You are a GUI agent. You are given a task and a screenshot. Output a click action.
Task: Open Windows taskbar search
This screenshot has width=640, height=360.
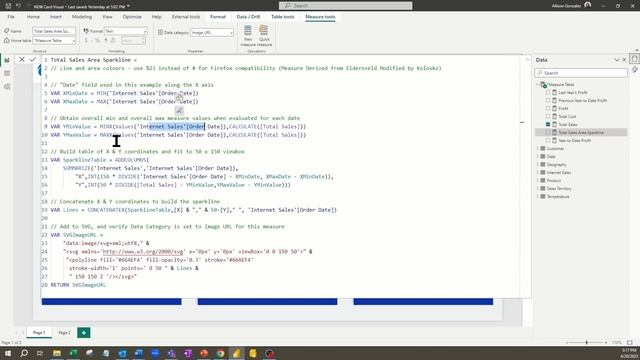(24, 353)
